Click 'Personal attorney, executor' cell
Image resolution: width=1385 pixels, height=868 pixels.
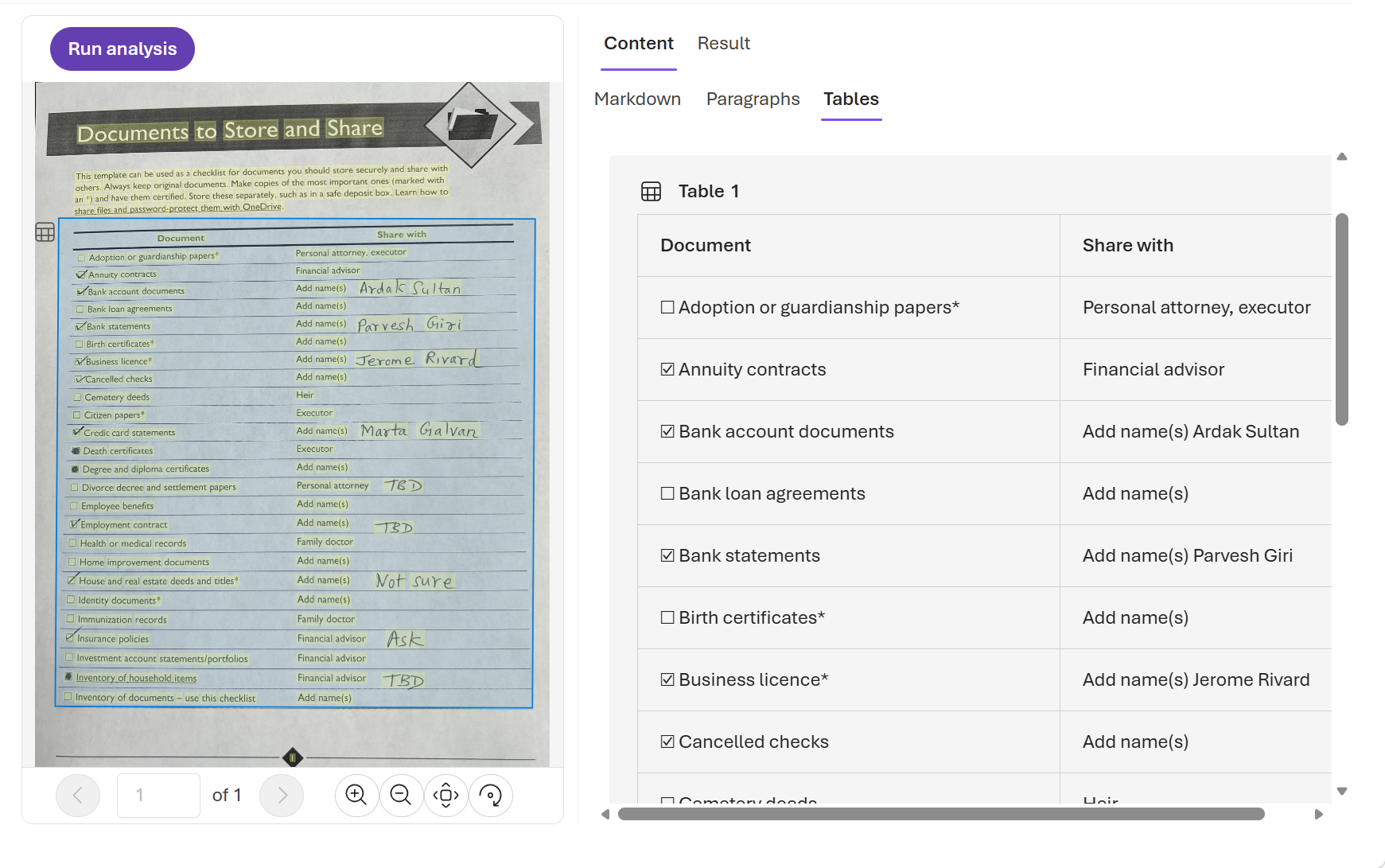(x=1196, y=307)
